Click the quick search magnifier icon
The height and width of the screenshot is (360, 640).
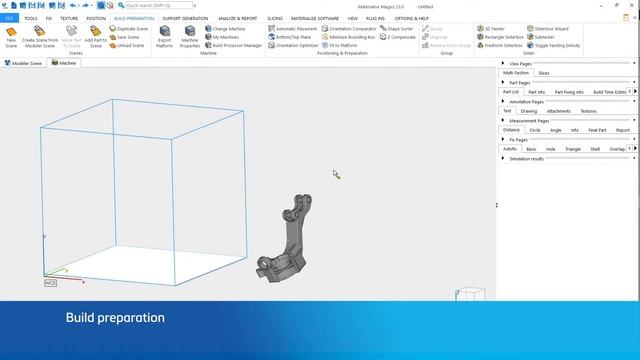pyautogui.click(x=121, y=6)
